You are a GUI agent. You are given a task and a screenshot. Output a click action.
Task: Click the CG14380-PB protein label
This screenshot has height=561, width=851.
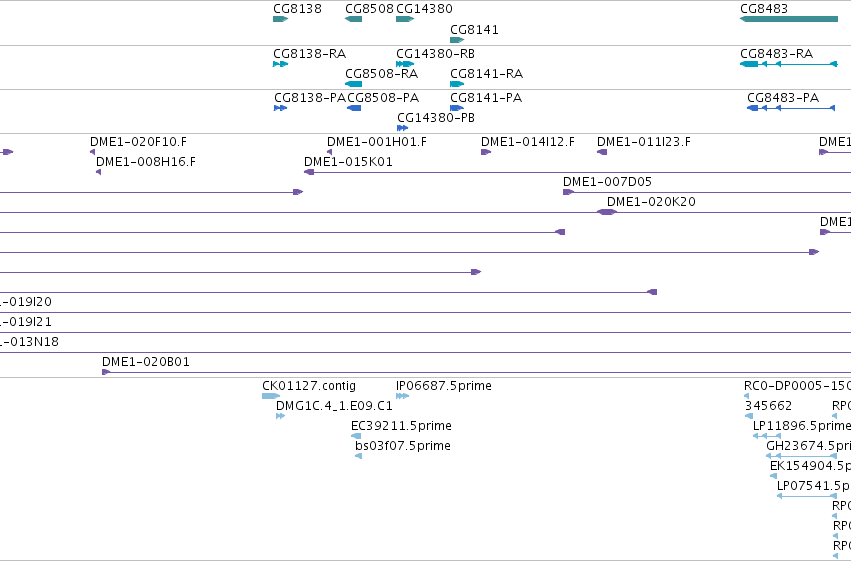coord(436,118)
